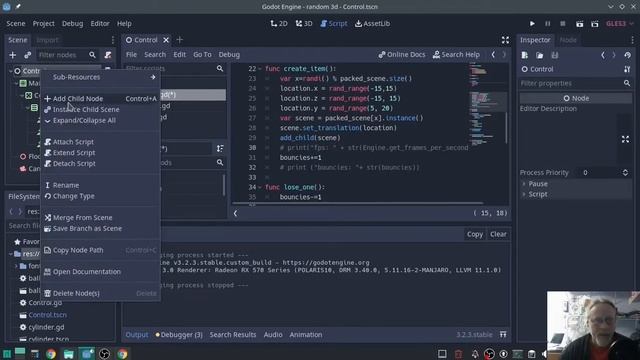Fold create_item function at line 22
Screen dimensions: 640x360
[260, 69]
